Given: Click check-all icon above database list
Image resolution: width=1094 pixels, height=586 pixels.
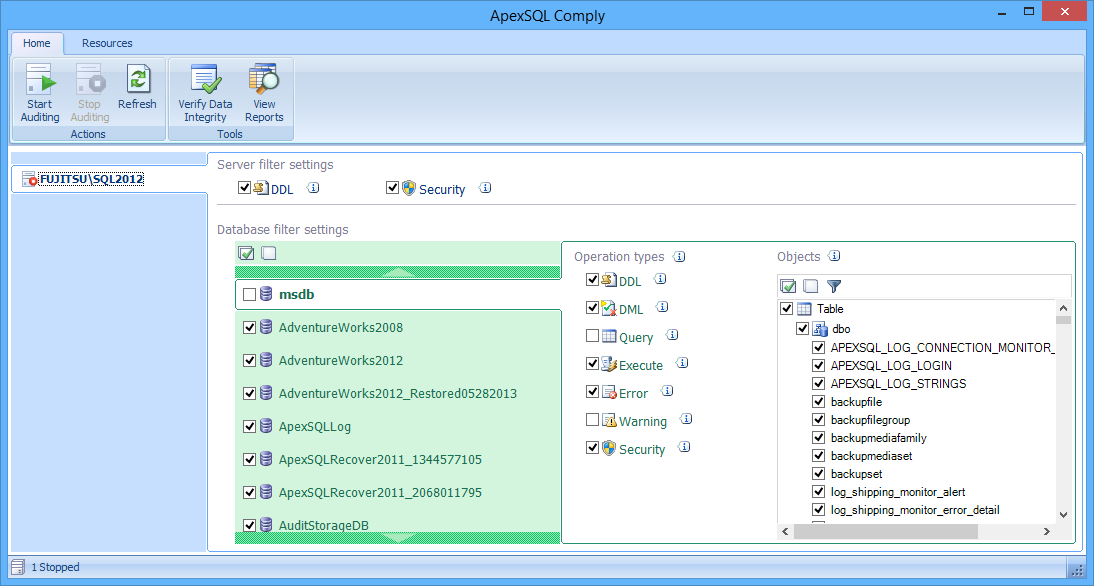Looking at the screenshot, I should coord(246,253).
